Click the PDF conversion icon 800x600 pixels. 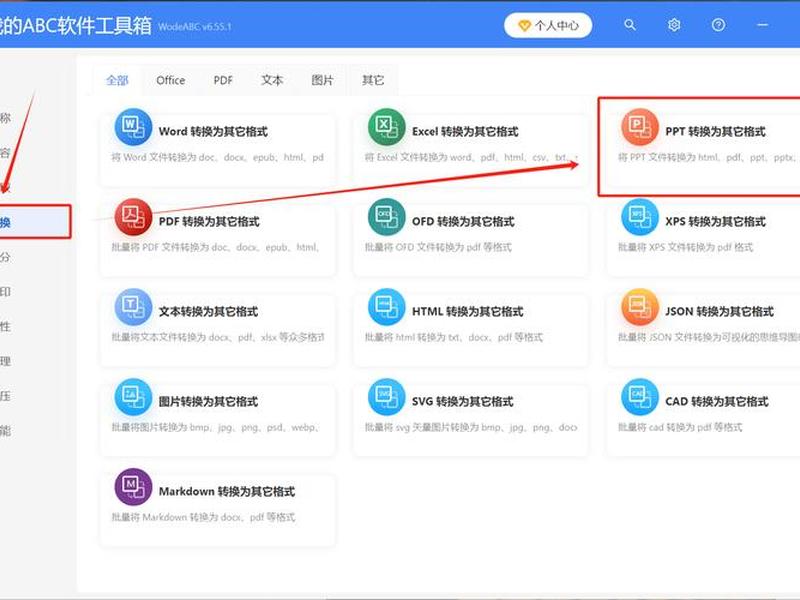click(x=133, y=217)
